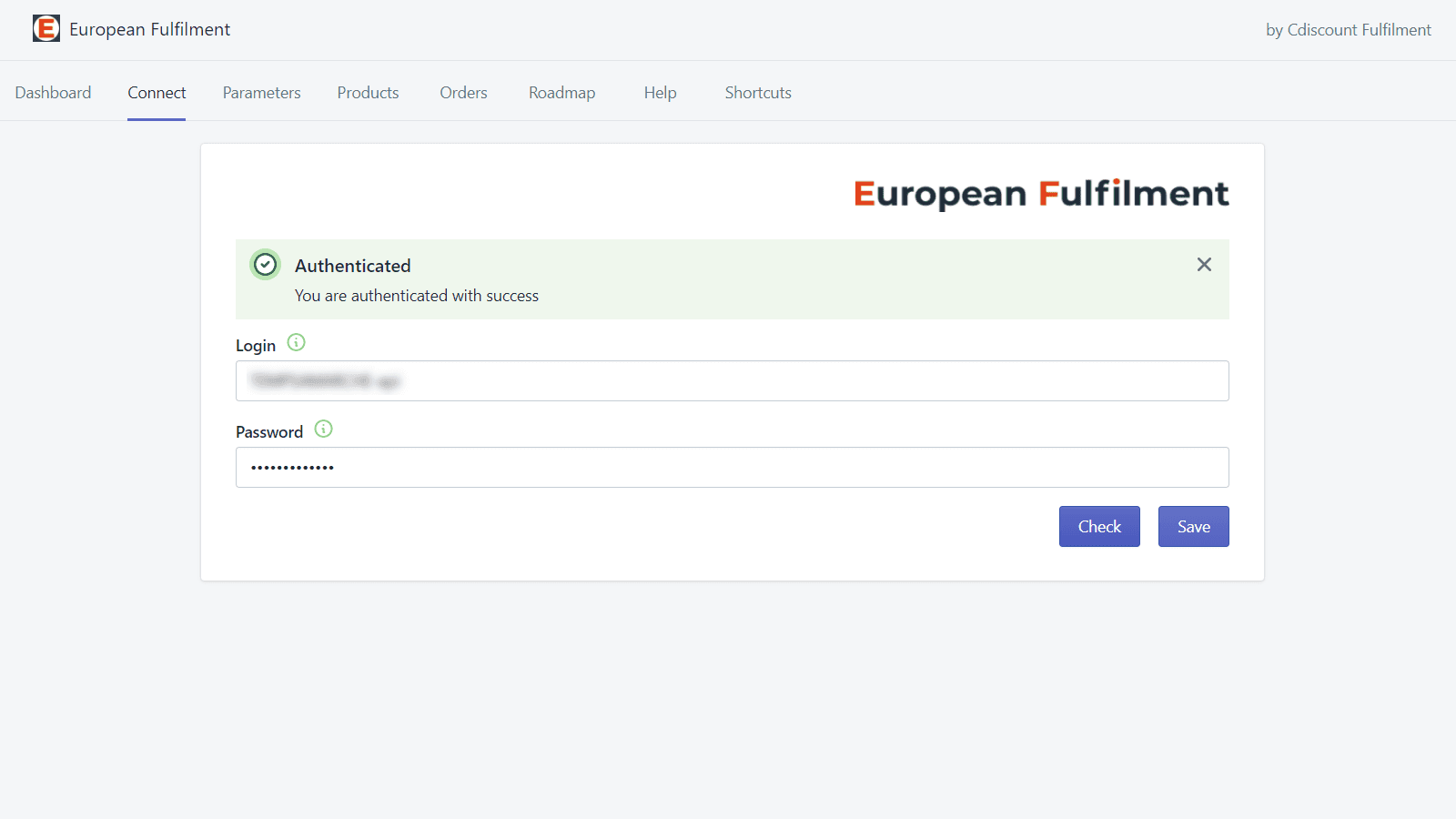Open the Login field info tooltip
This screenshot has width=1456, height=819.
click(295, 343)
